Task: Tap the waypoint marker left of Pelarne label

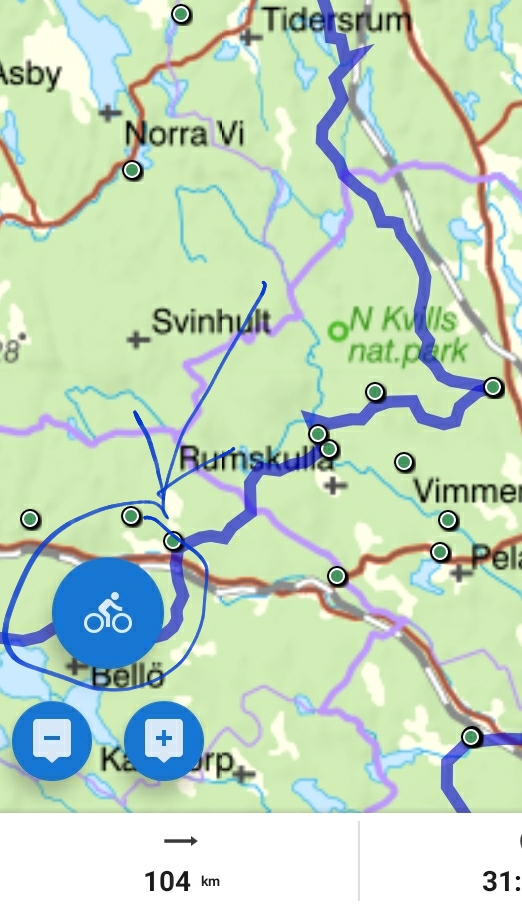Action: click(440, 552)
